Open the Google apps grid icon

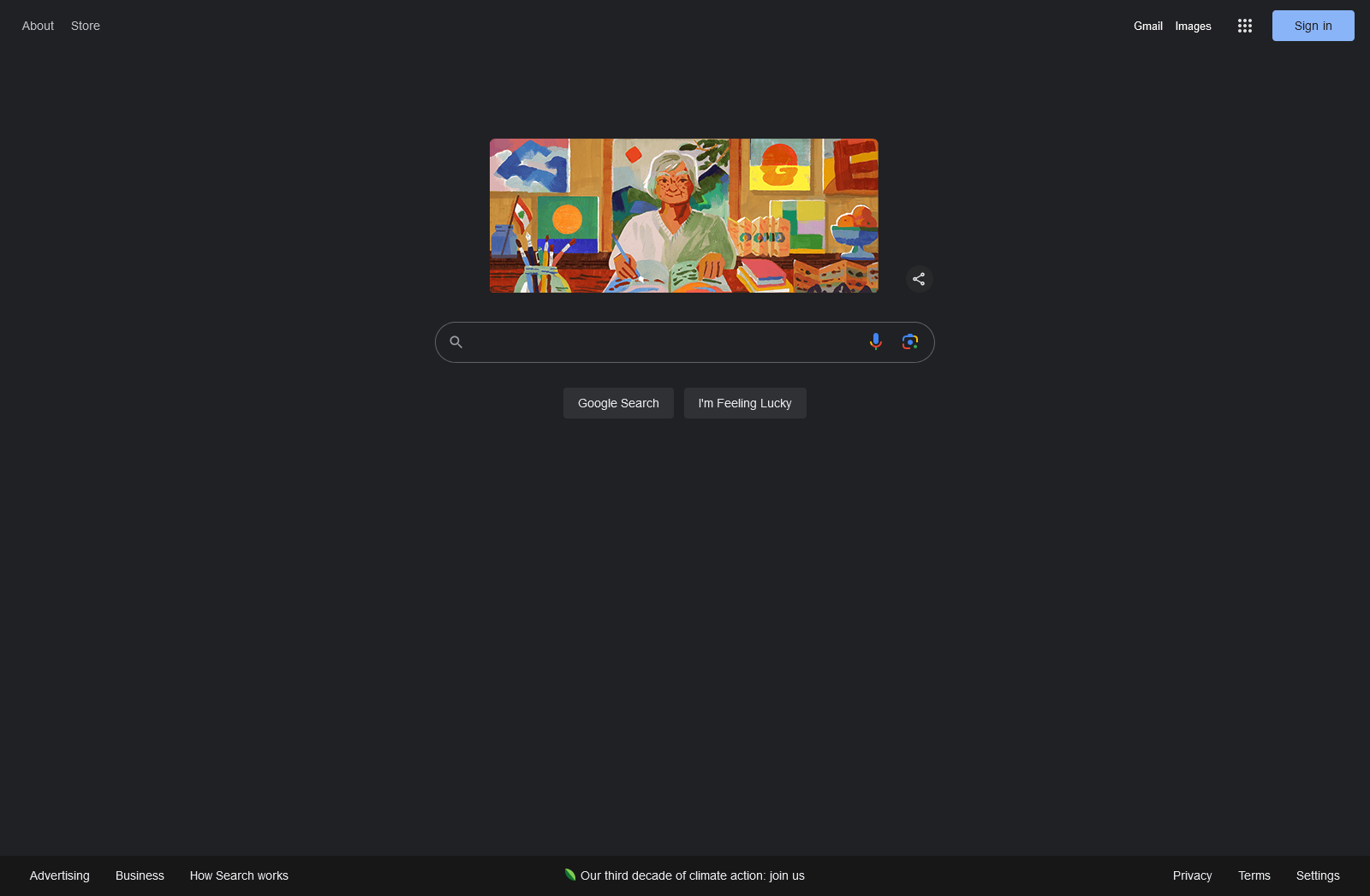(1245, 26)
